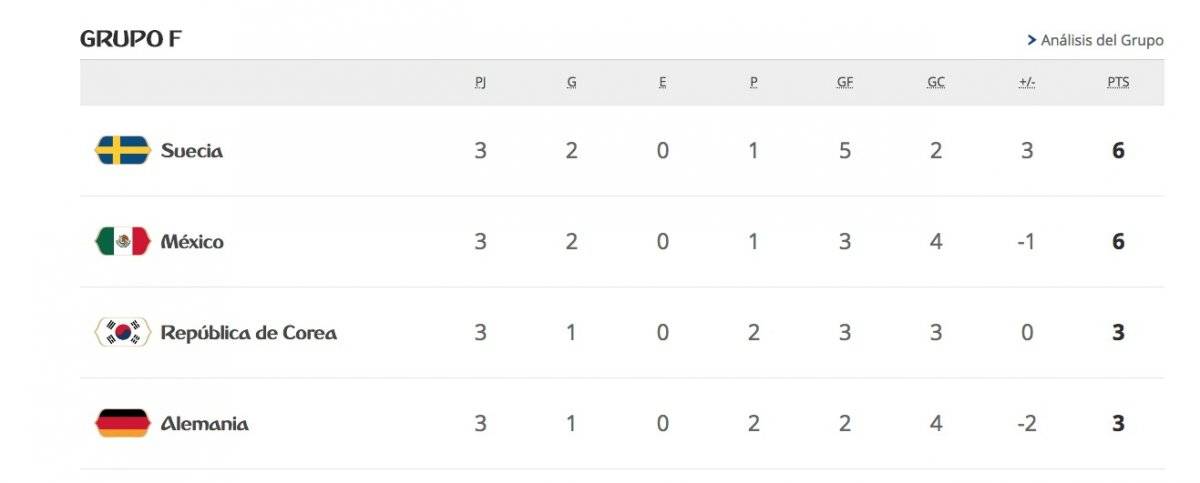Open the Análisis del Grupo link
This screenshot has width=1200, height=483.
click(x=1102, y=41)
